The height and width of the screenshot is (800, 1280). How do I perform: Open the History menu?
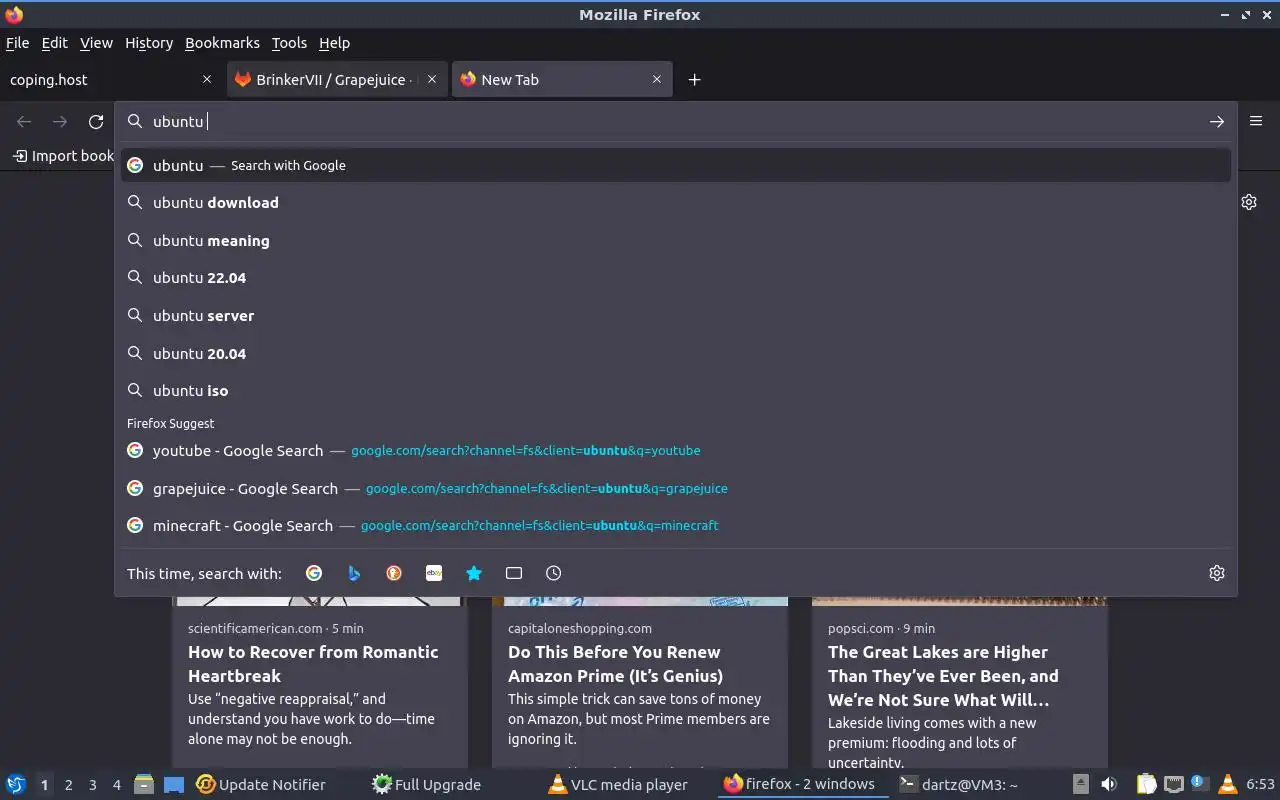tap(149, 43)
